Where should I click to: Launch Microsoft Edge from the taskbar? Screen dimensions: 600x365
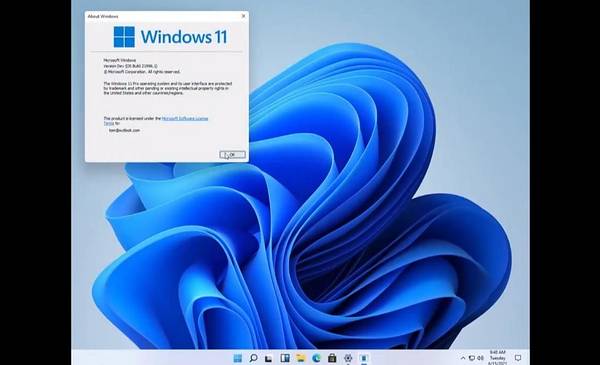(316, 358)
